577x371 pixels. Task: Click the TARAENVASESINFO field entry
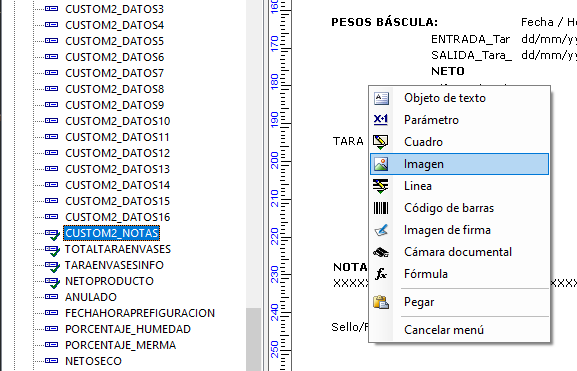[x=114, y=265]
